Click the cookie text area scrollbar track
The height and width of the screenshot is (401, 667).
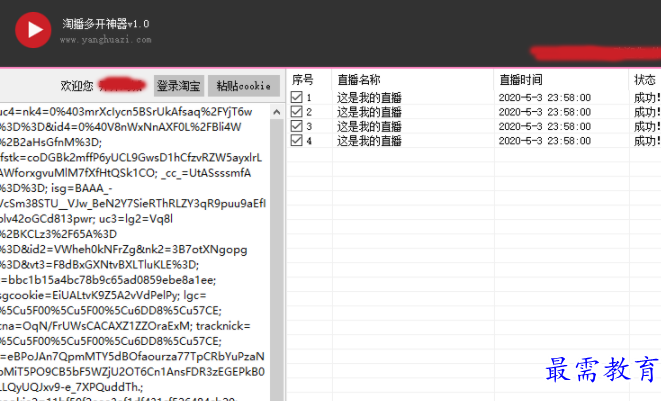pyautogui.click(x=277, y=259)
